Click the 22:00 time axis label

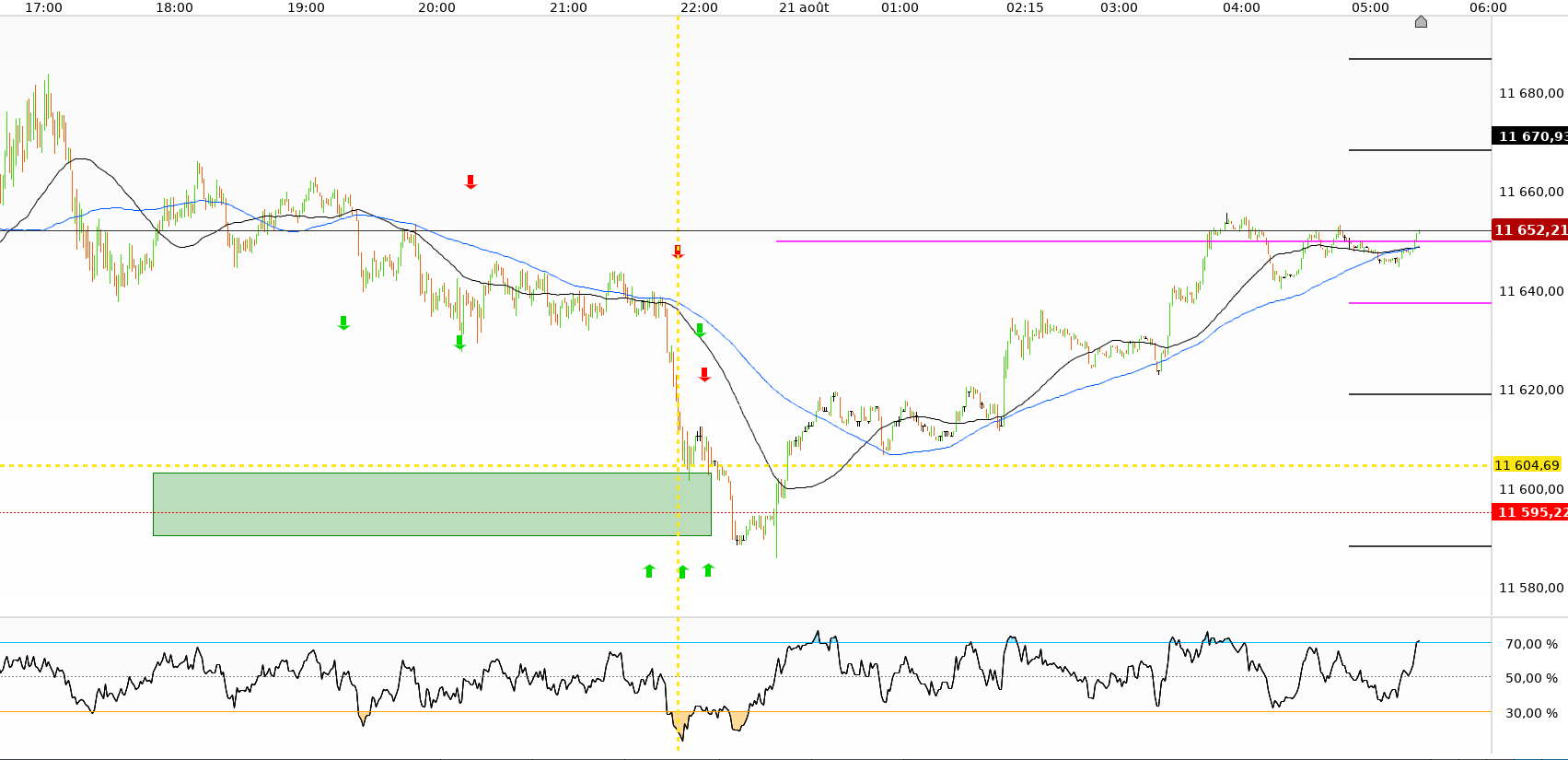click(699, 7)
